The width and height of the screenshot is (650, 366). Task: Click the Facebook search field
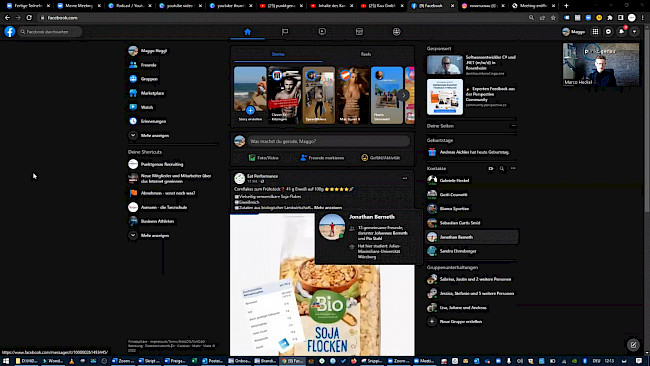[50, 32]
